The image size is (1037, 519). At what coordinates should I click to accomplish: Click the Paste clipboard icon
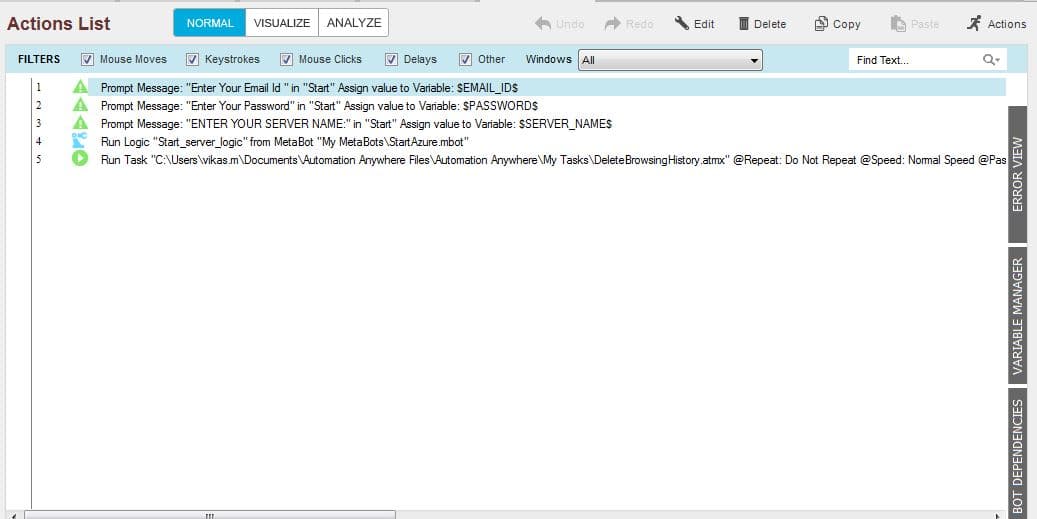(898, 24)
